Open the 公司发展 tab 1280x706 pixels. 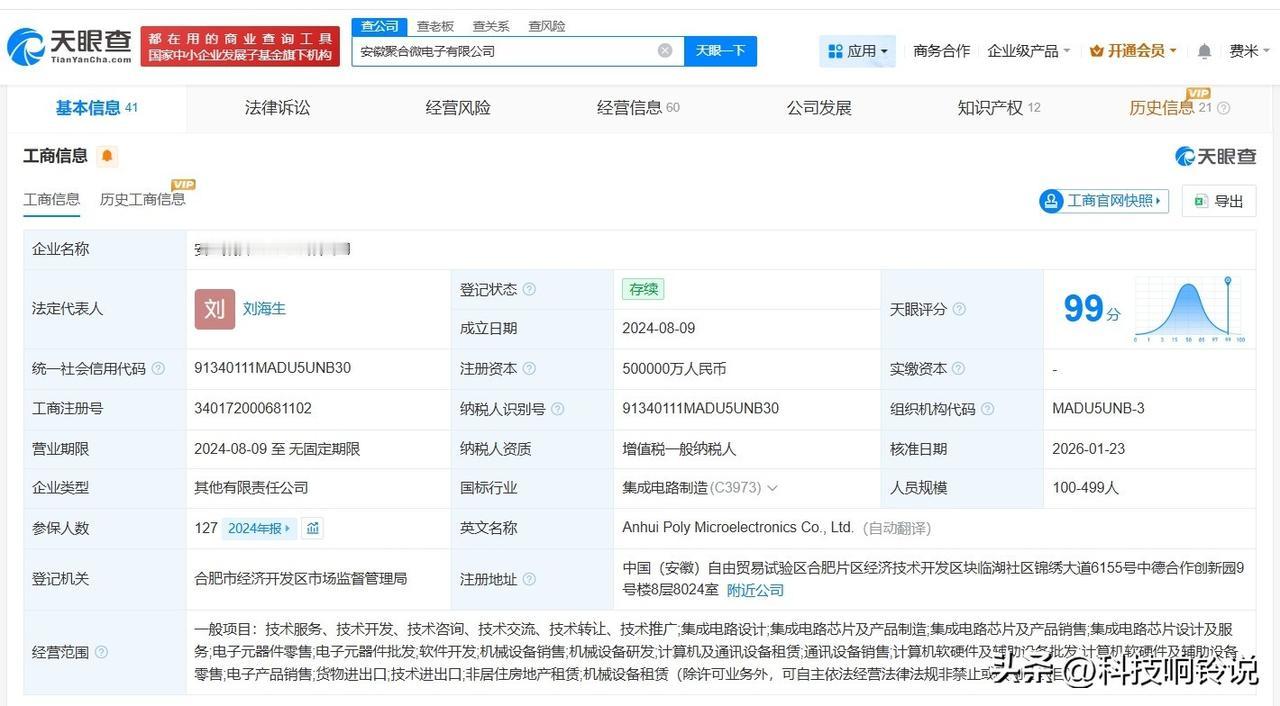(819, 108)
